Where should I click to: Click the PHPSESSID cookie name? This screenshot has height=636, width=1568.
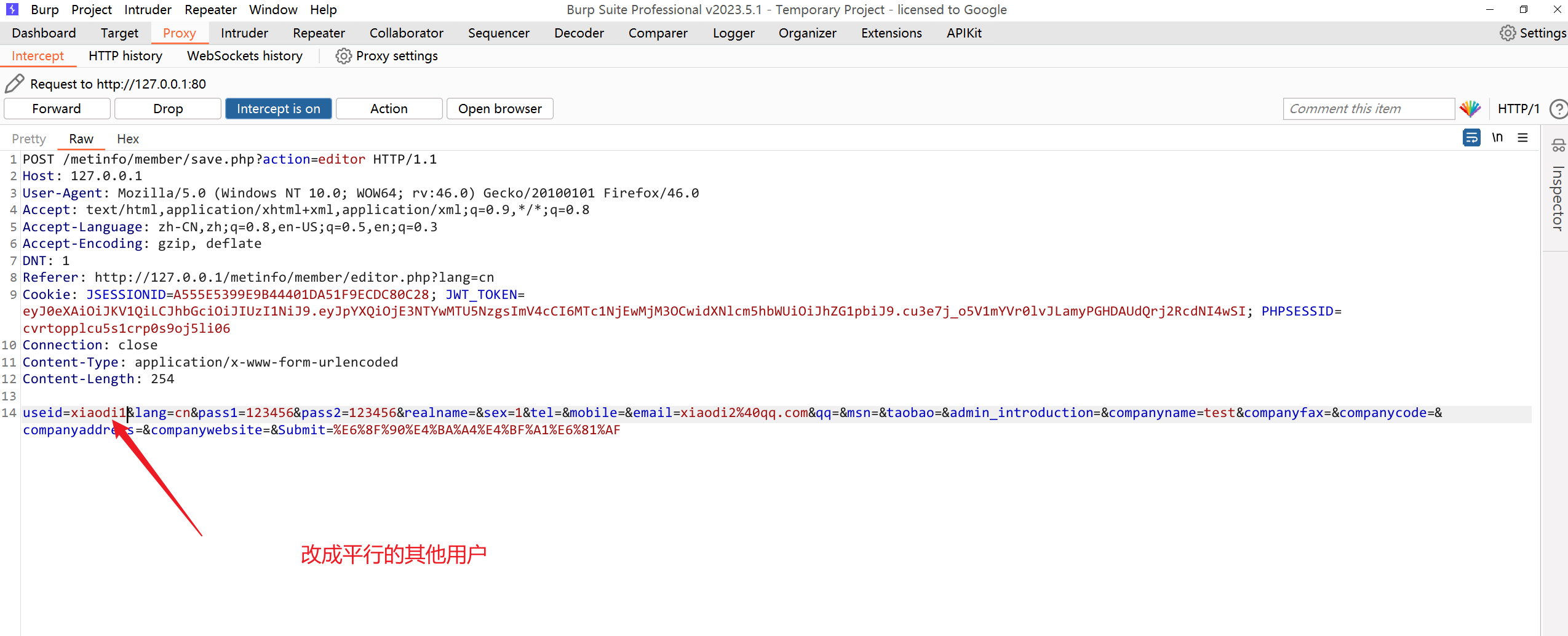pos(1297,311)
